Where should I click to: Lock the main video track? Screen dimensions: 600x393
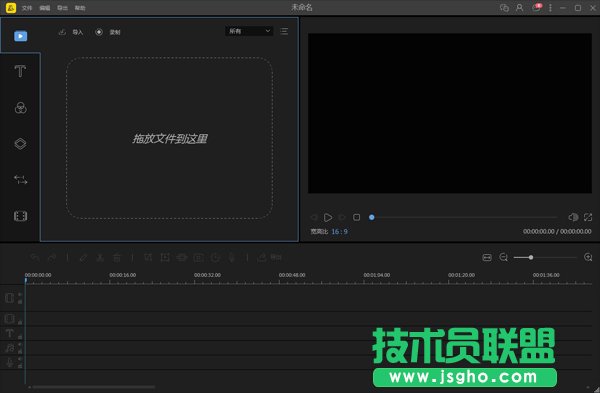coord(20,302)
